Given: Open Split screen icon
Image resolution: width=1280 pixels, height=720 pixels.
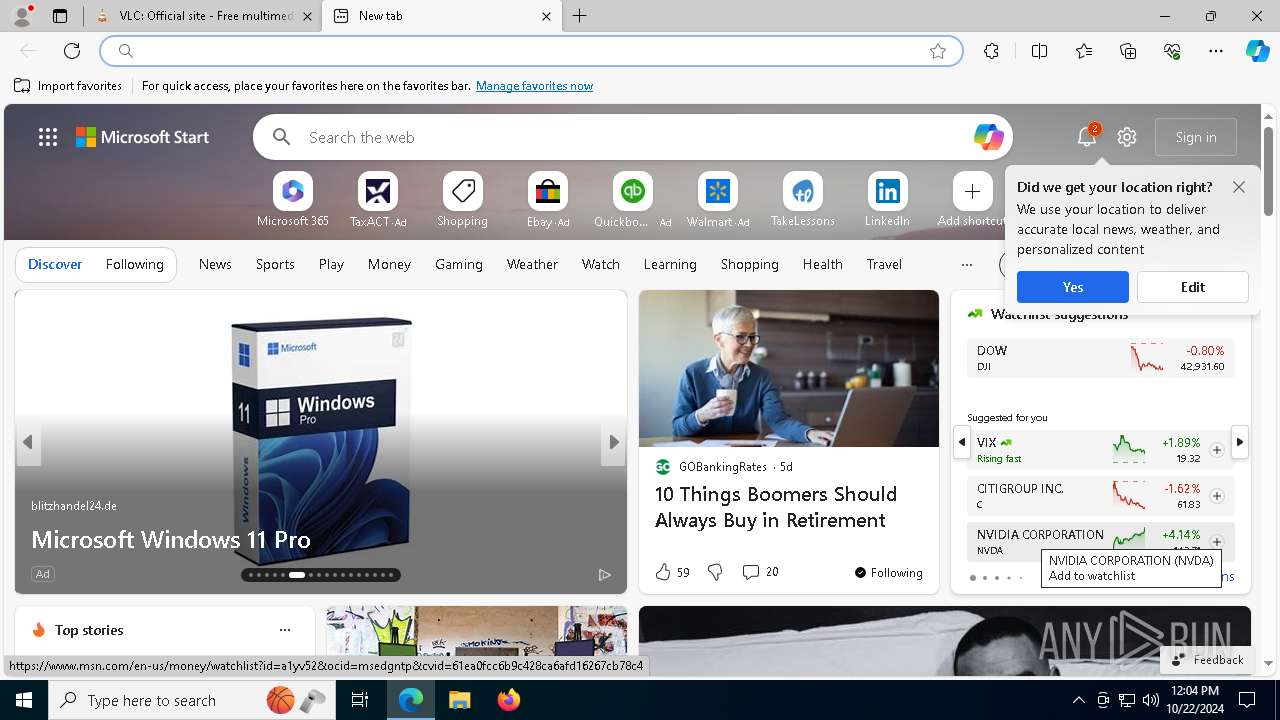Looking at the screenshot, I should click(x=1039, y=51).
